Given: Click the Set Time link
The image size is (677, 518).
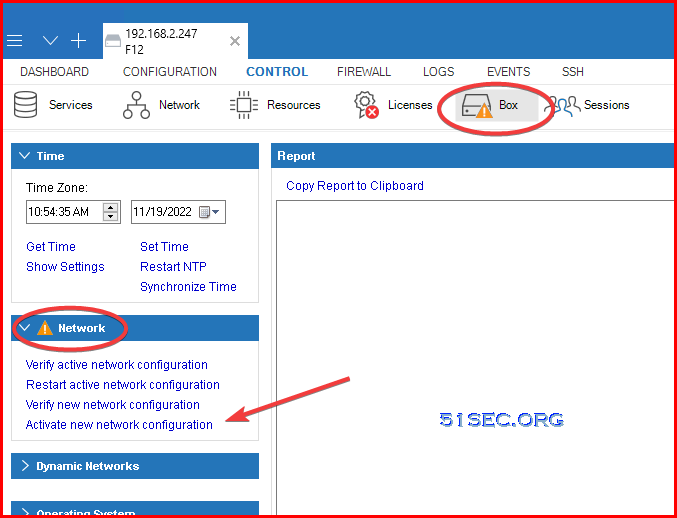Looking at the screenshot, I should pyautogui.click(x=165, y=246).
